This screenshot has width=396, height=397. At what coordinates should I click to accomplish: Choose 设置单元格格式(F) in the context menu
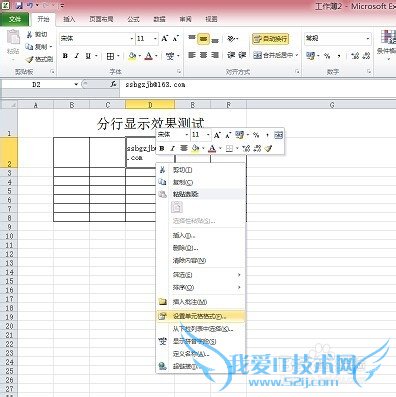click(201, 316)
